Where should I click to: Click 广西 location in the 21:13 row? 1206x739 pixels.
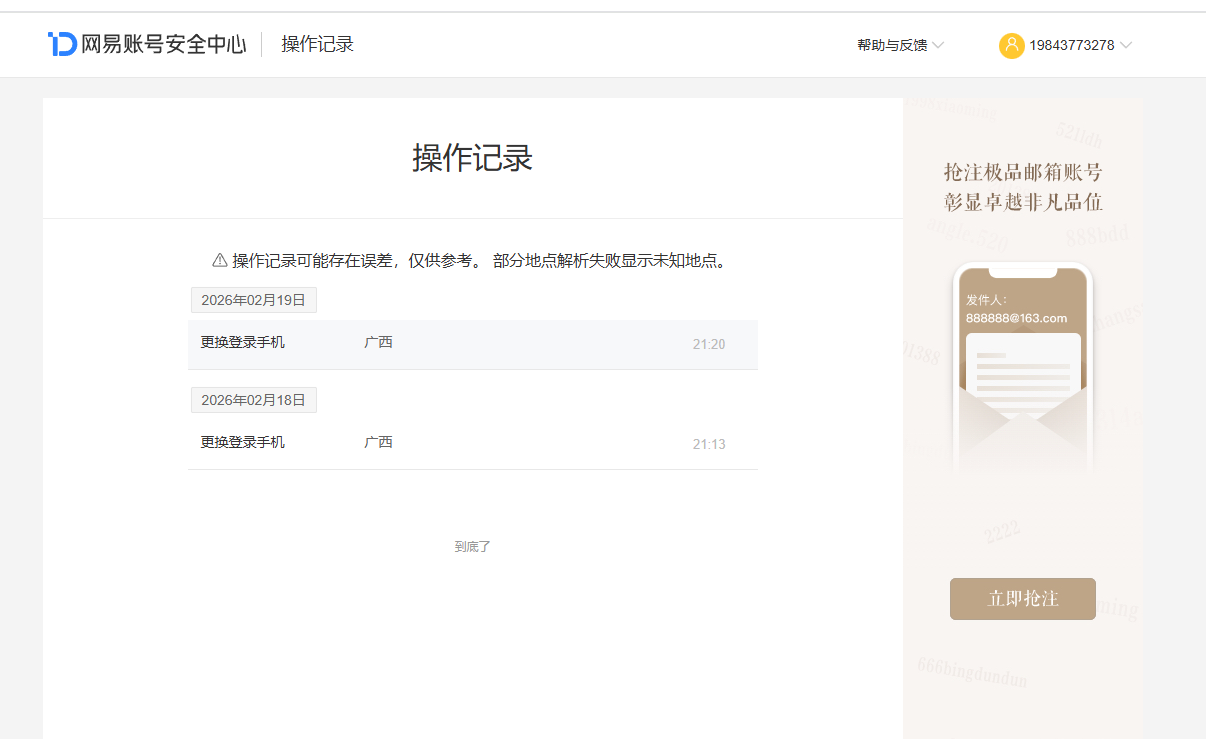click(x=378, y=443)
